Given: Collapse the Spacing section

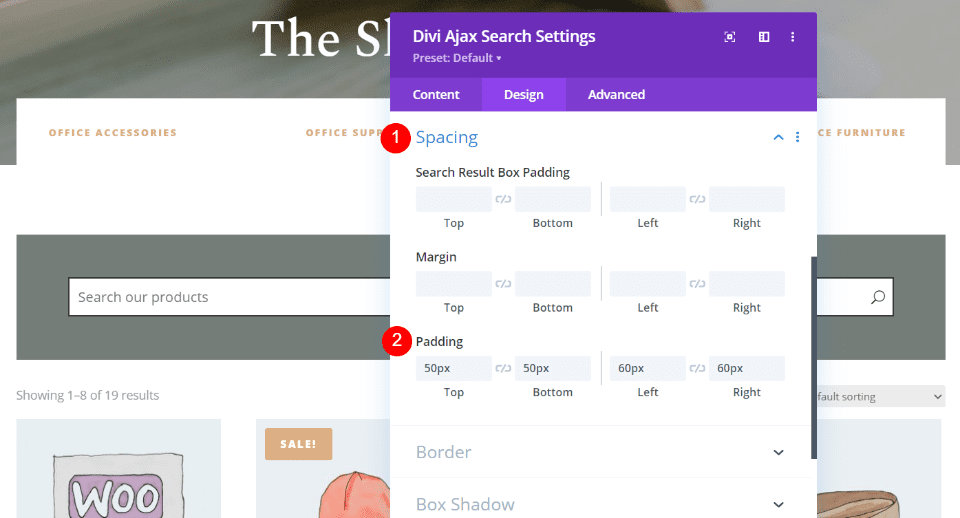Looking at the screenshot, I should 779,137.
